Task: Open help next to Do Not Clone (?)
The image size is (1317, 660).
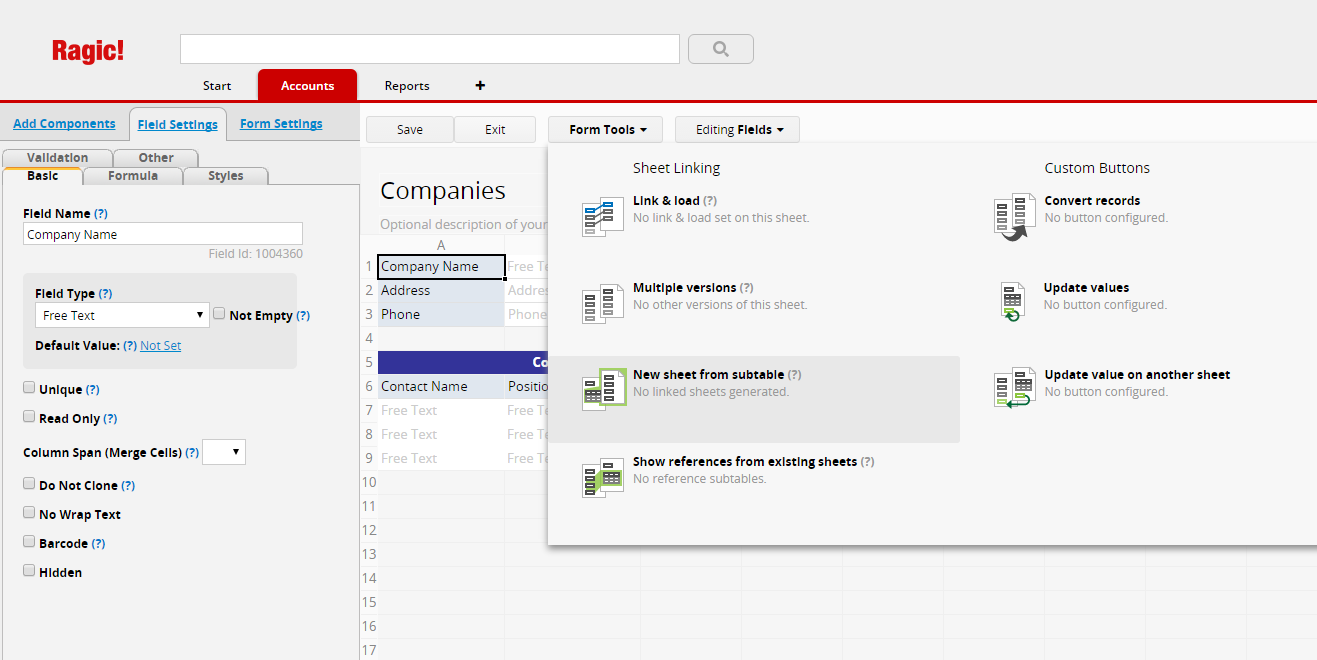Action: point(128,486)
